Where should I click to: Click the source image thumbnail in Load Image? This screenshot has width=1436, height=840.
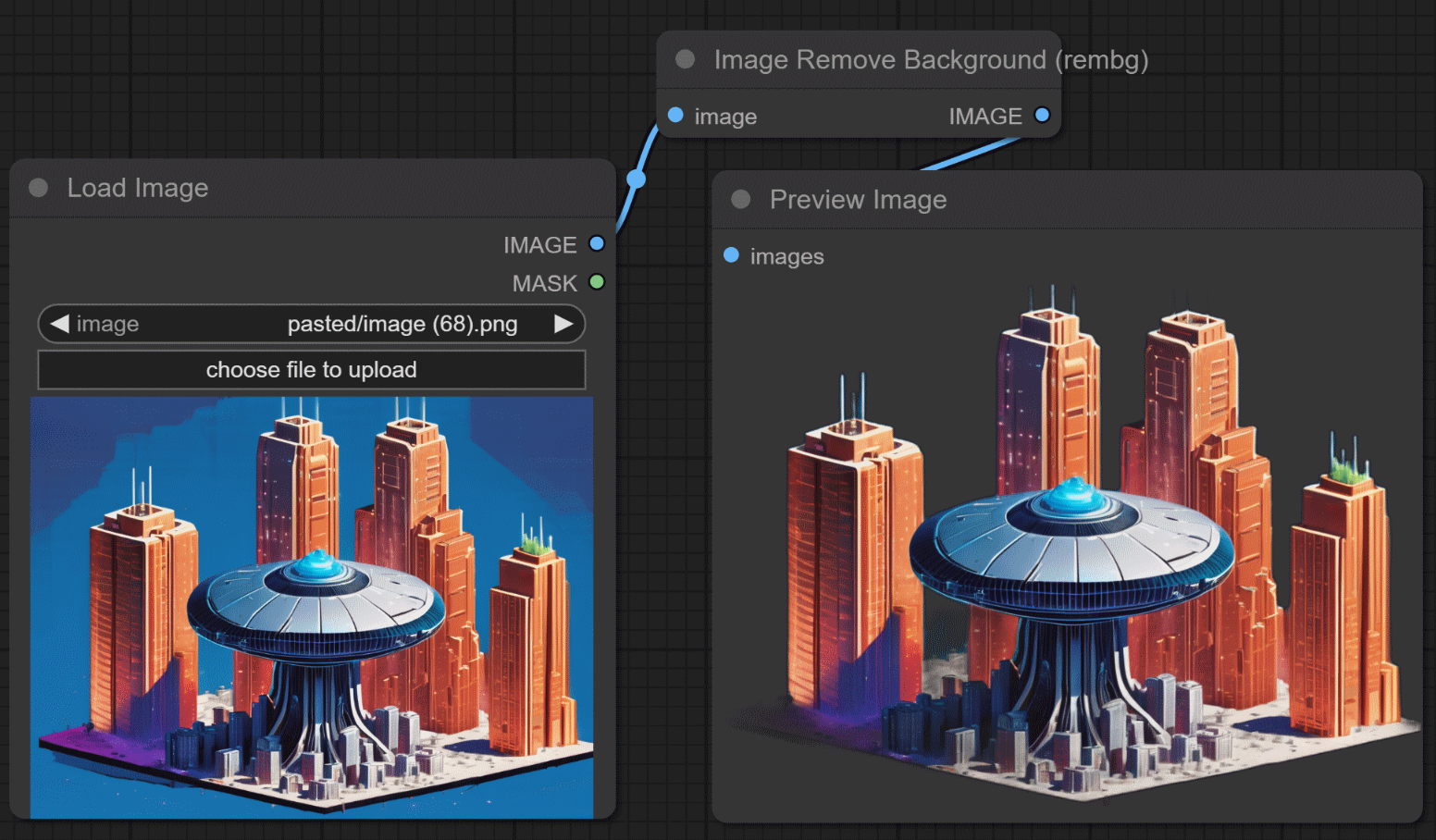click(312, 607)
